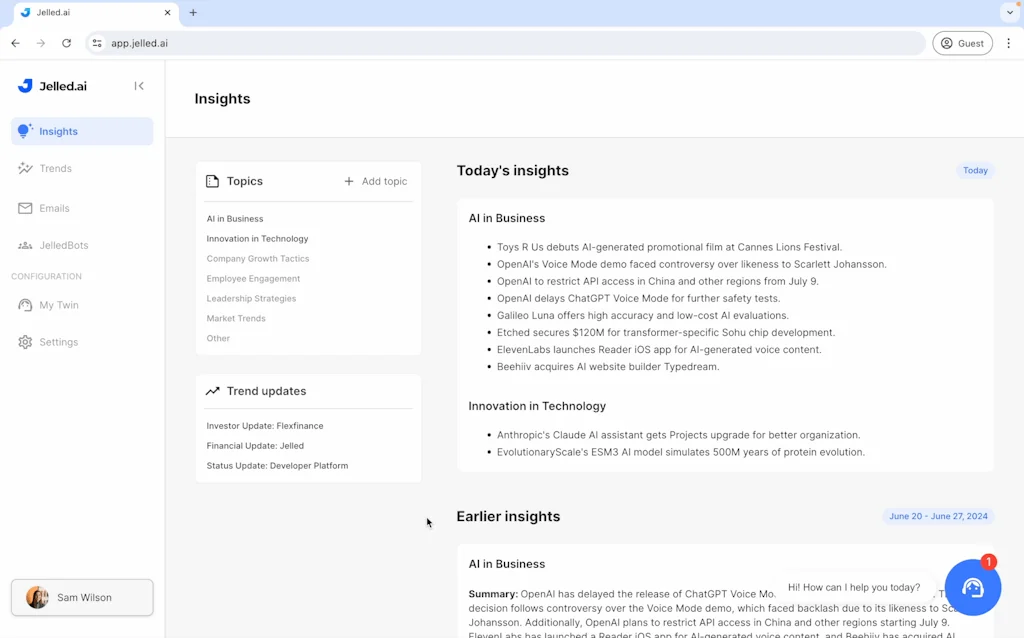Select the AI in Business topic
Image resolution: width=1024 pixels, height=638 pixels.
click(234, 218)
